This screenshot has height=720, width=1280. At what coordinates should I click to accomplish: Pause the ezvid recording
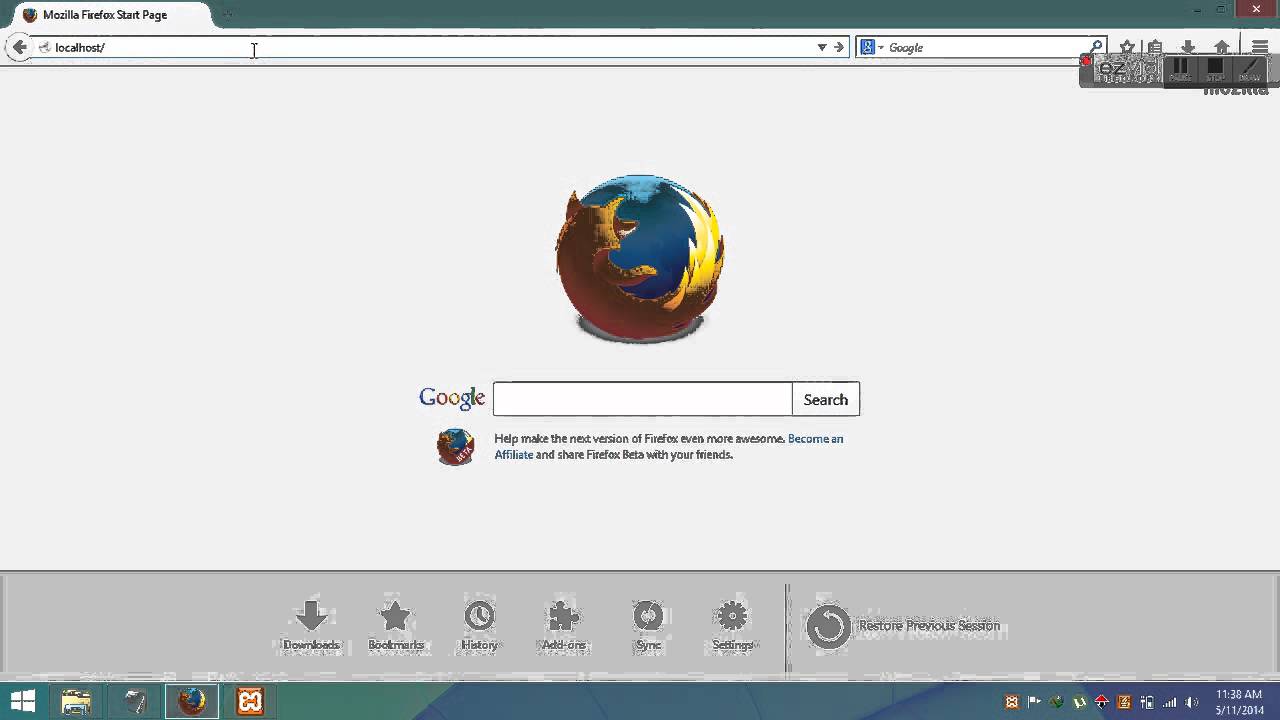[1180, 71]
